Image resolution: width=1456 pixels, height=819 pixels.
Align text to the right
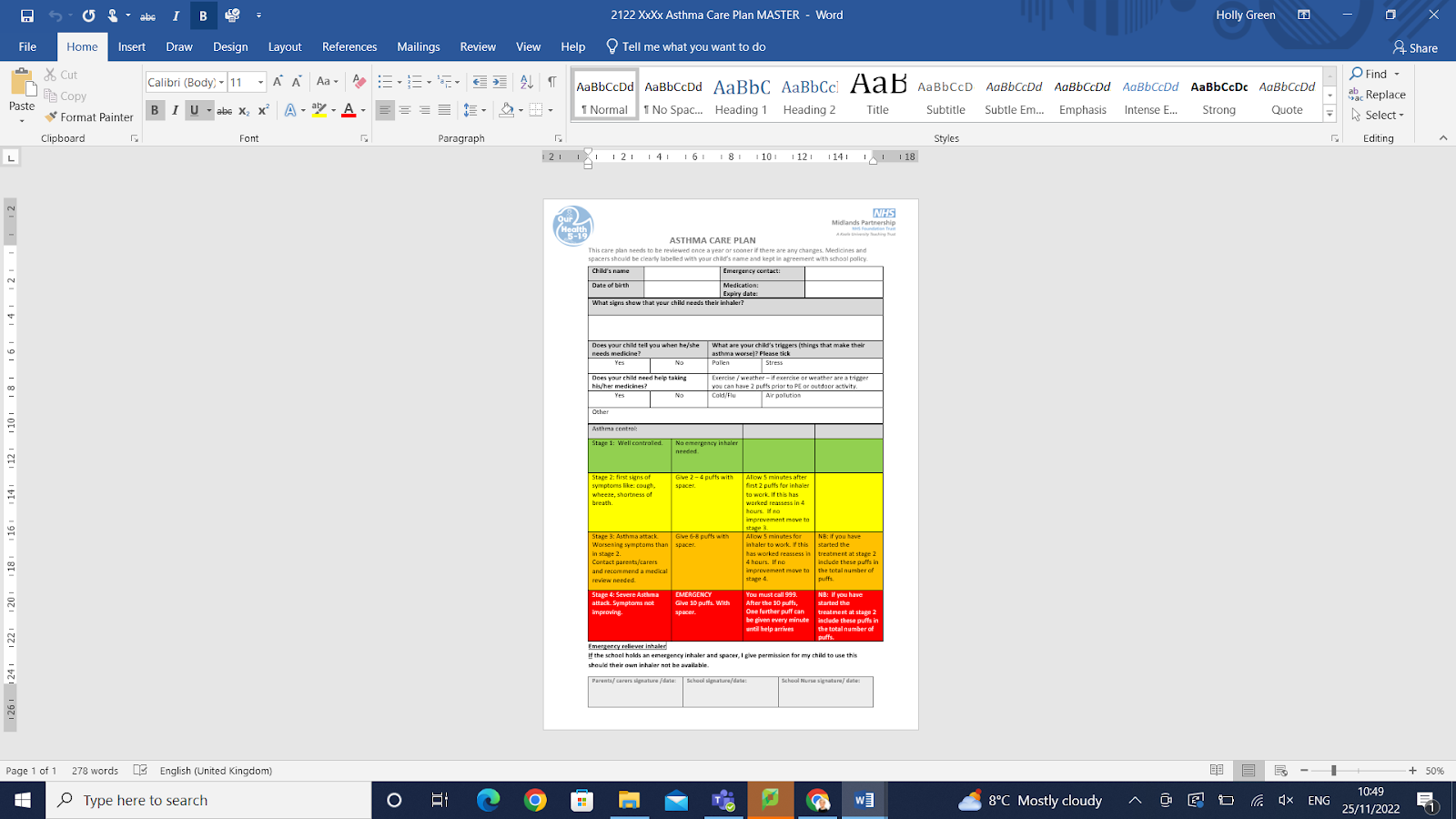click(425, 110)
